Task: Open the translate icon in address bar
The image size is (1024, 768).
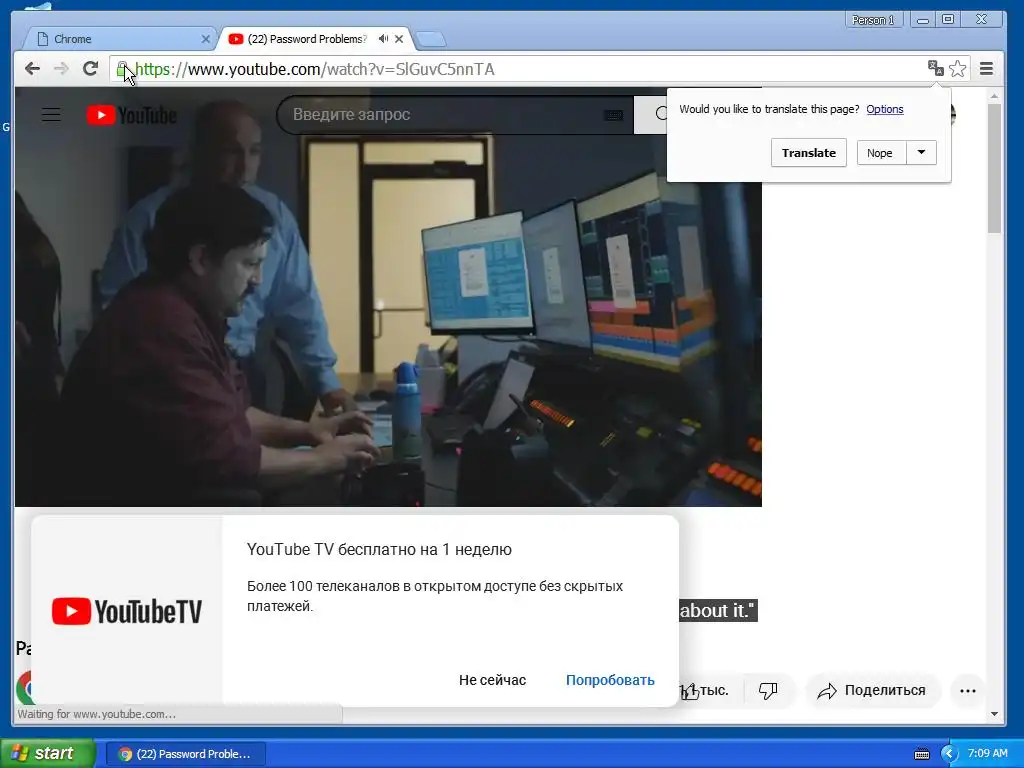Action: pyautogui.click(x=935, y=68)
